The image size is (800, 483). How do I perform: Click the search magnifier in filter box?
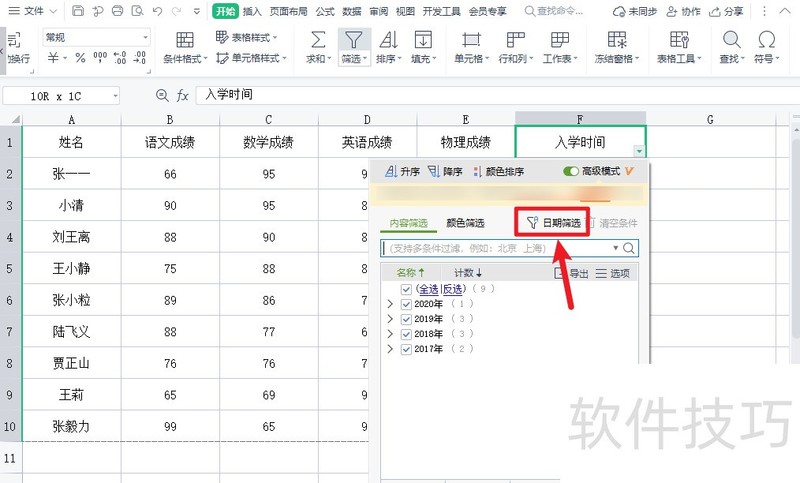[x=629, y=248]
